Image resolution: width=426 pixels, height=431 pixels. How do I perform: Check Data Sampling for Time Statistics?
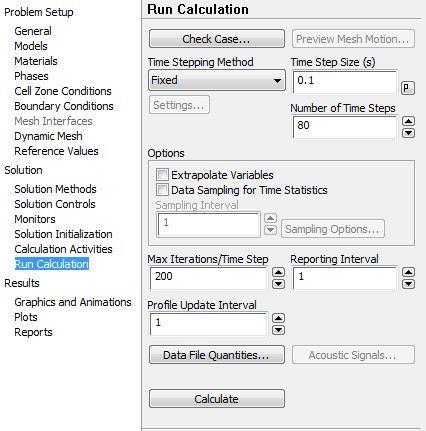pos(162,190)
